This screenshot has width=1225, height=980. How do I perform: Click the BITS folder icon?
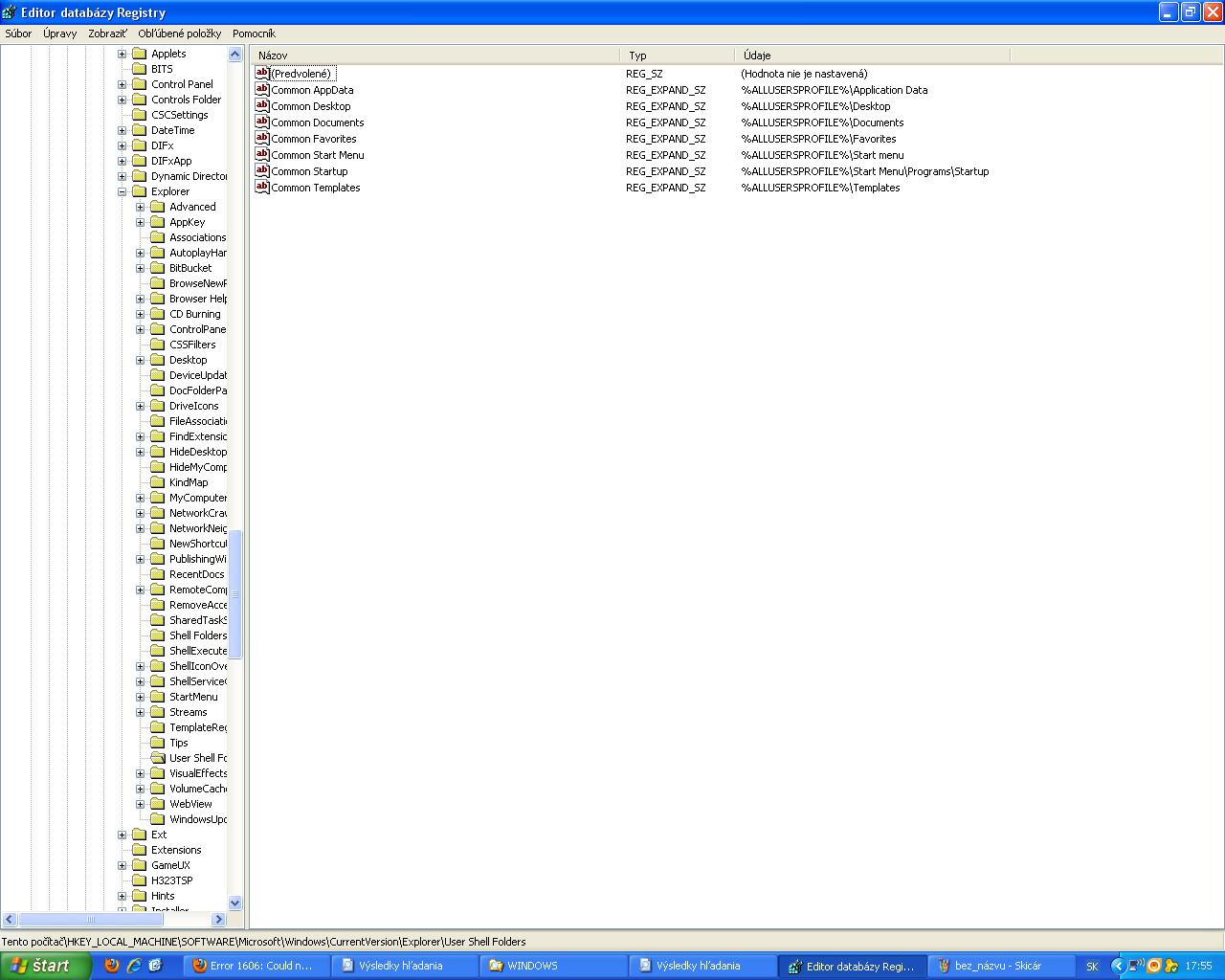140,69
